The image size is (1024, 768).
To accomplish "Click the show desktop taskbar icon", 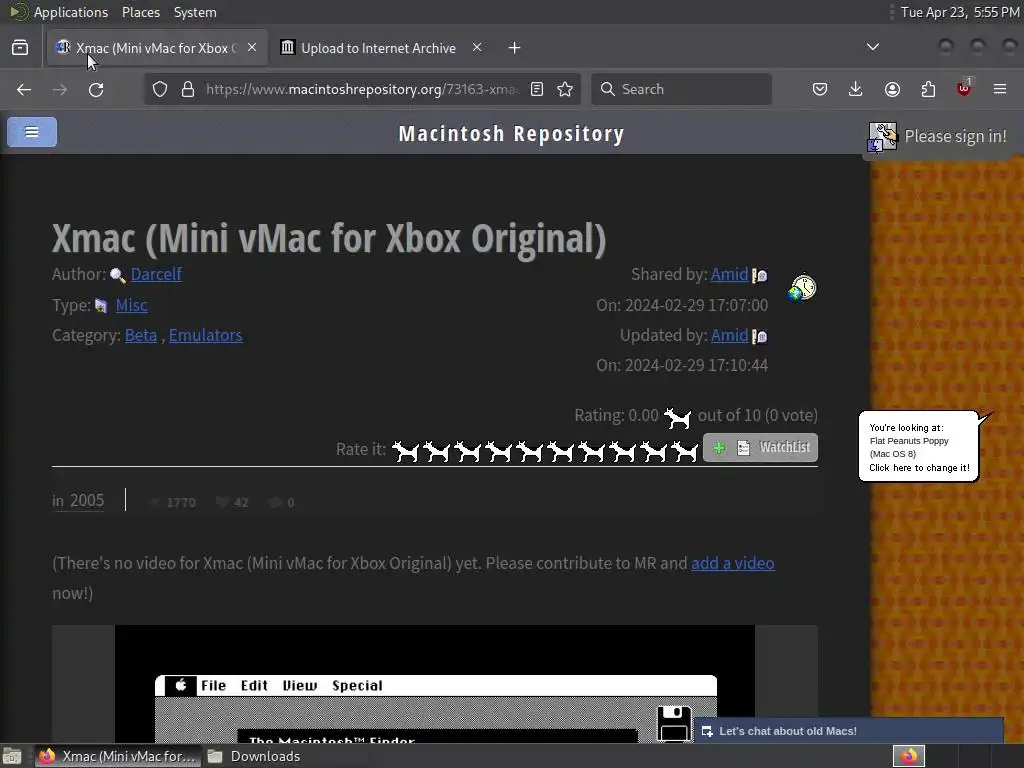I will click(12, 756).
